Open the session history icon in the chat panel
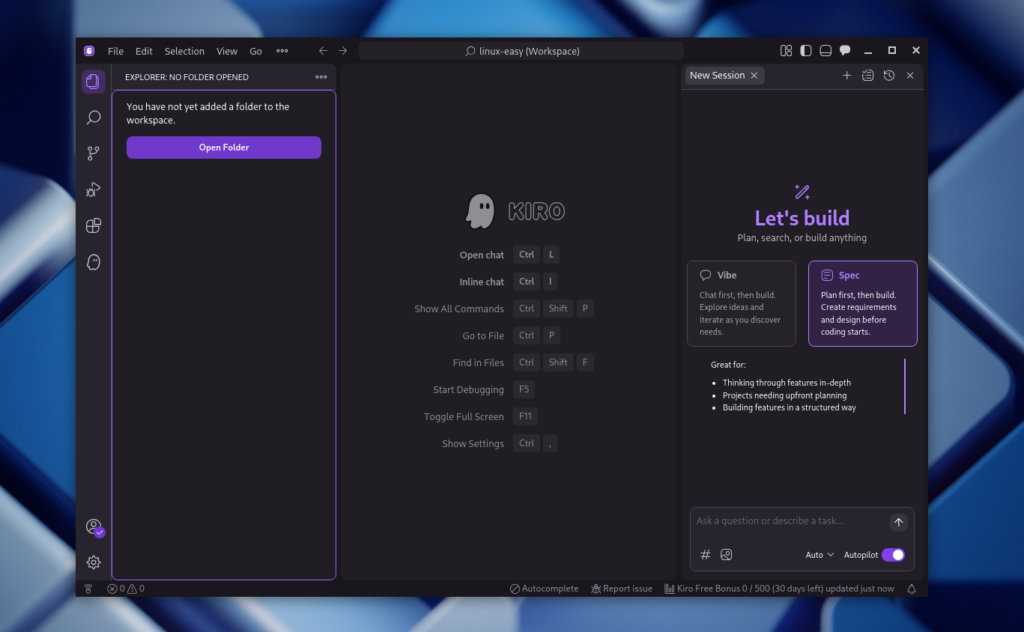Screen dimensions: 1024x632 click(888, 75)
